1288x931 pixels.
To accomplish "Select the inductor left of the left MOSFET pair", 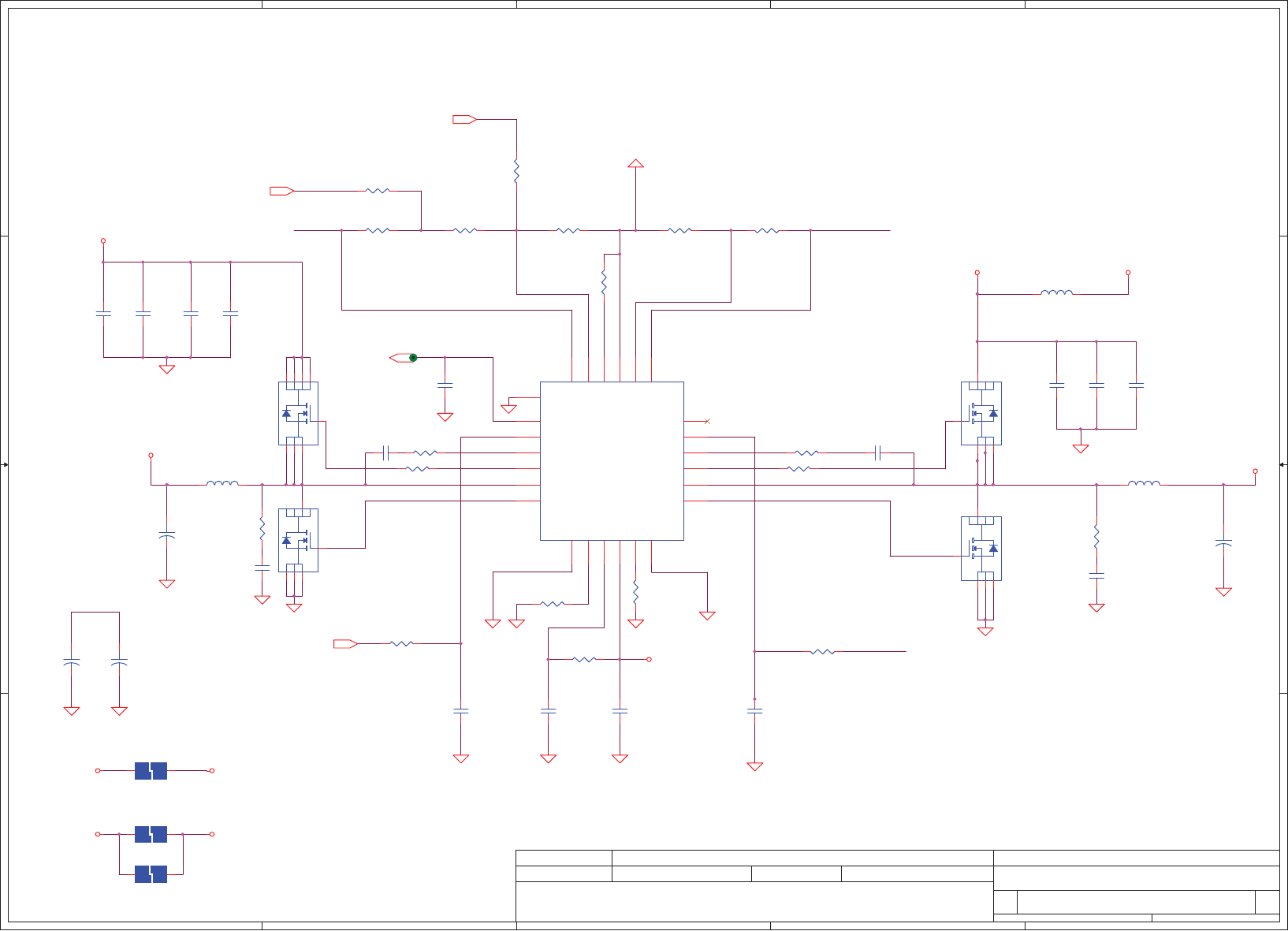I will coord(222,483).
